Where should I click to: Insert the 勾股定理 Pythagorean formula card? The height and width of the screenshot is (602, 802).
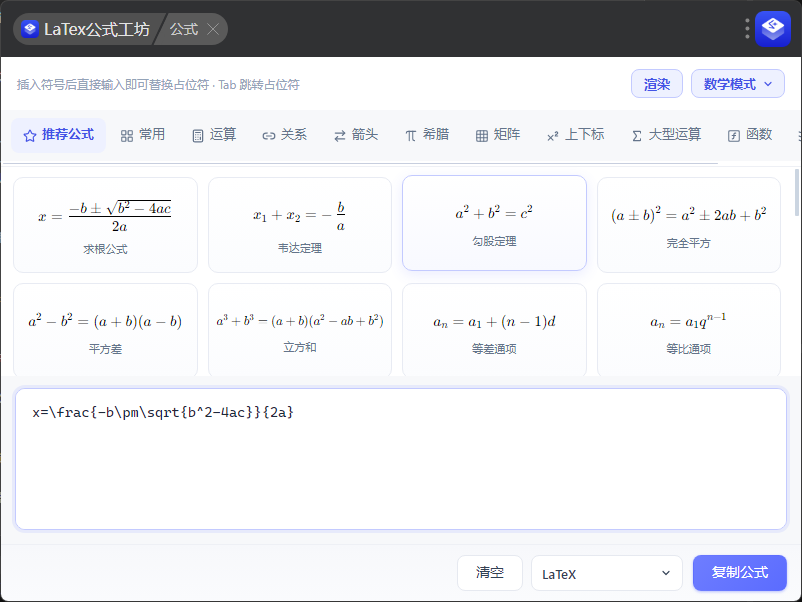click(x=494, y=223)
